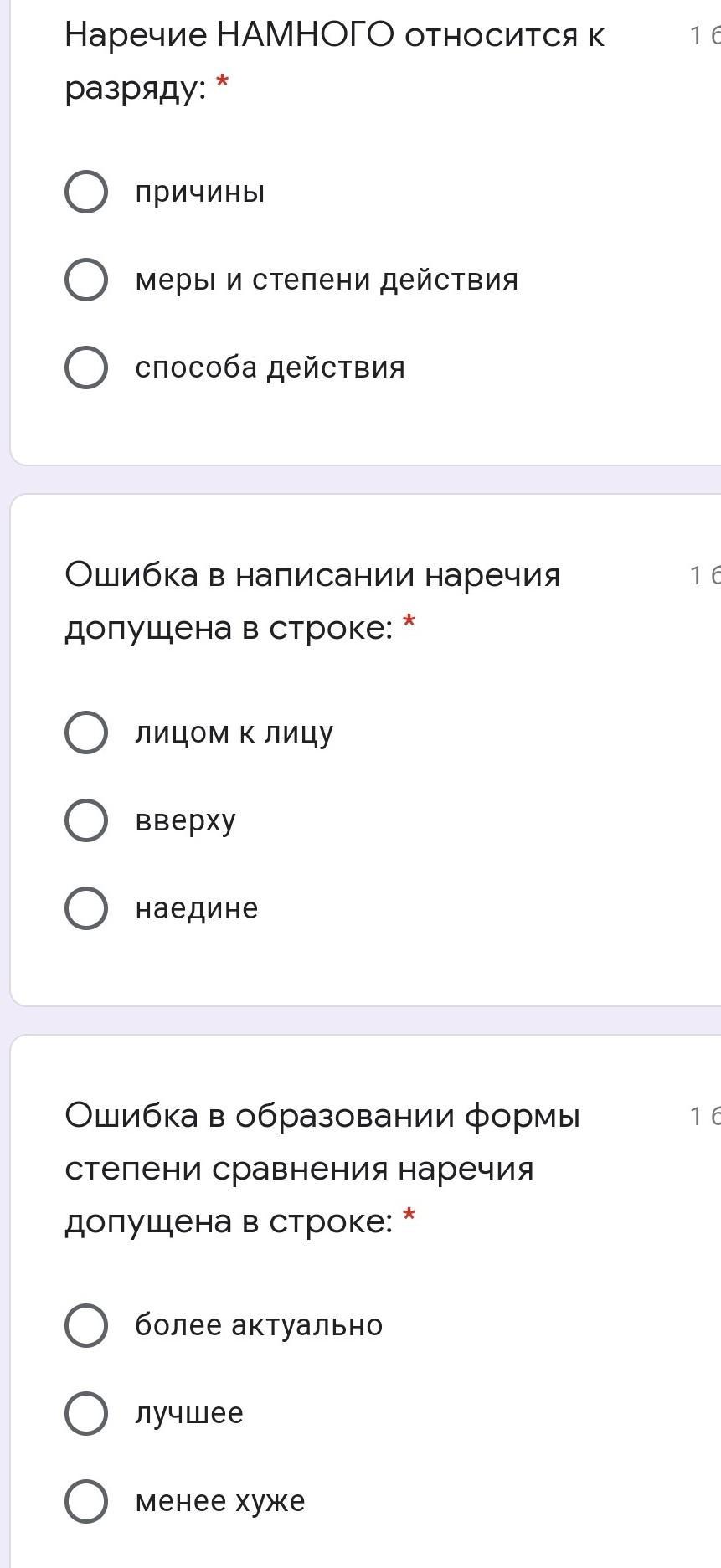The height and width of the screenshot is (1568, 721).
Task: Choose 'меры и степени действия' radio button
Action: click(86, 280)
